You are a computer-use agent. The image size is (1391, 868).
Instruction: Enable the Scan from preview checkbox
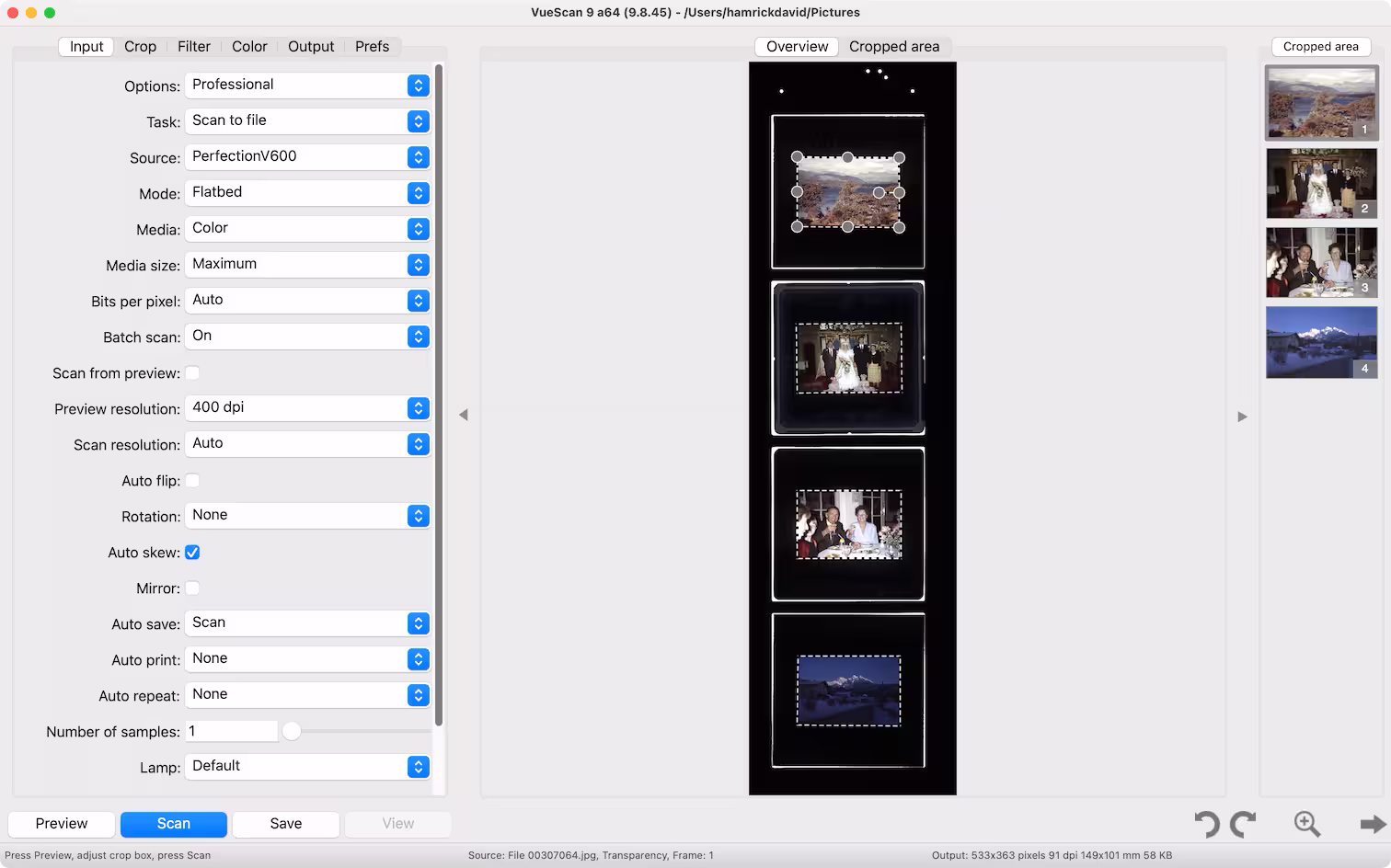point(192,373)
